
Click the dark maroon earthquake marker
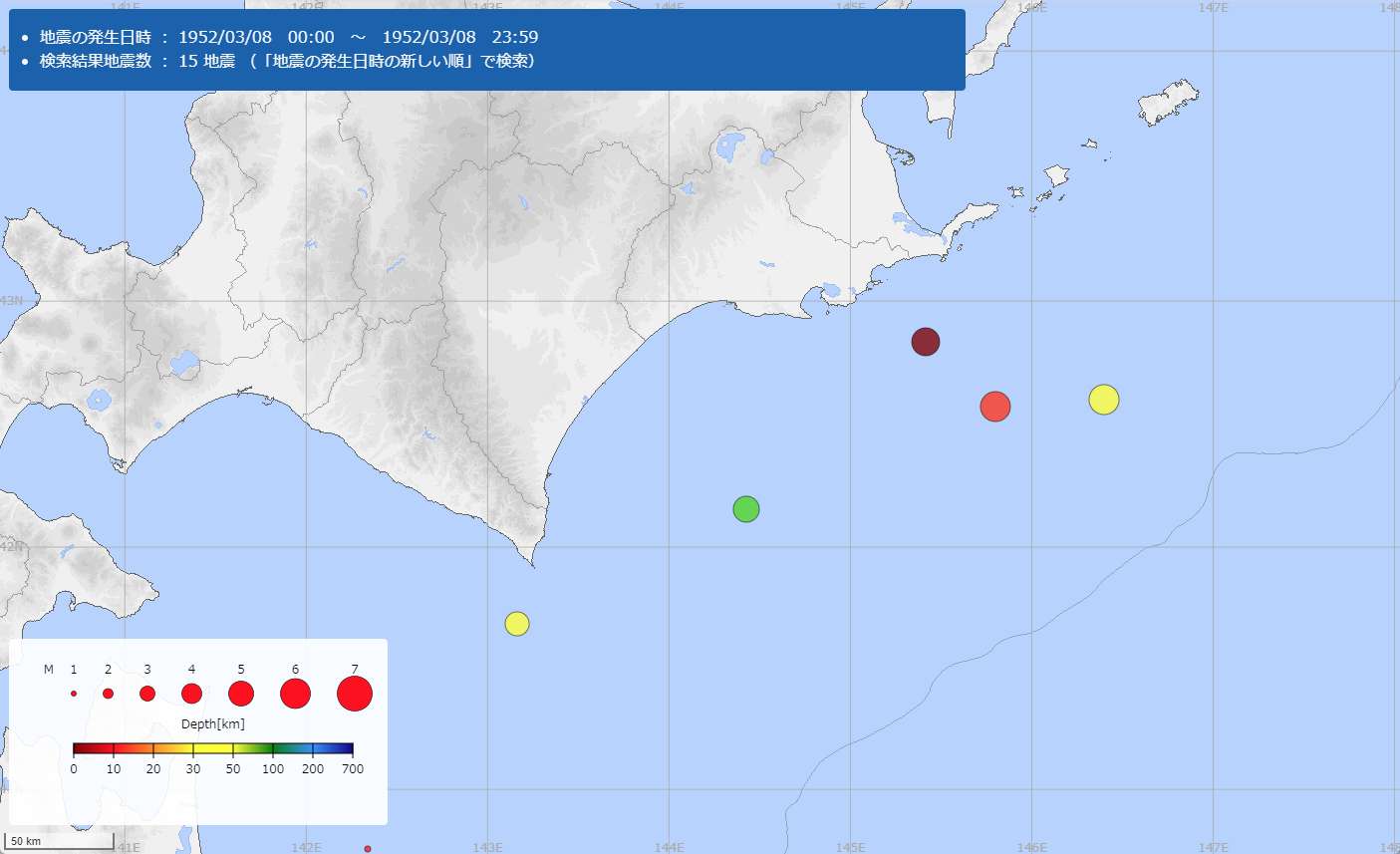click(926, 342)
